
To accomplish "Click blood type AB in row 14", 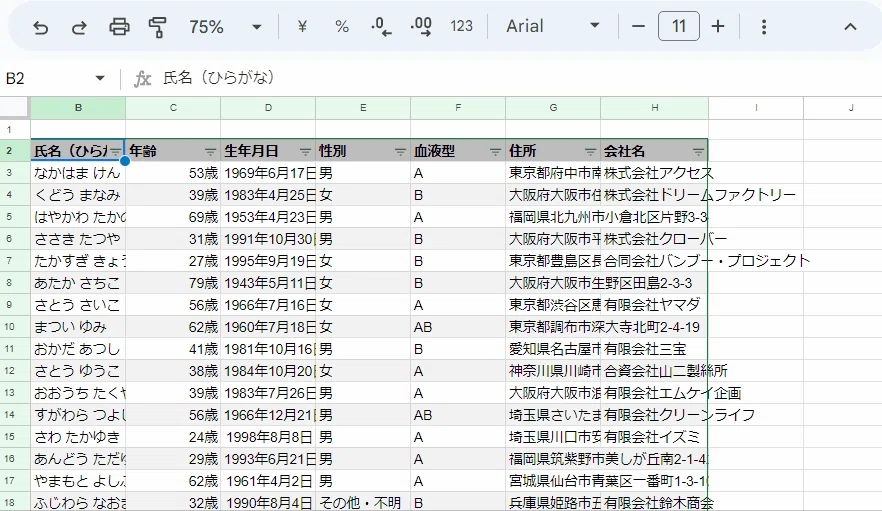I will pyautogui.click(x=458, y=415).
